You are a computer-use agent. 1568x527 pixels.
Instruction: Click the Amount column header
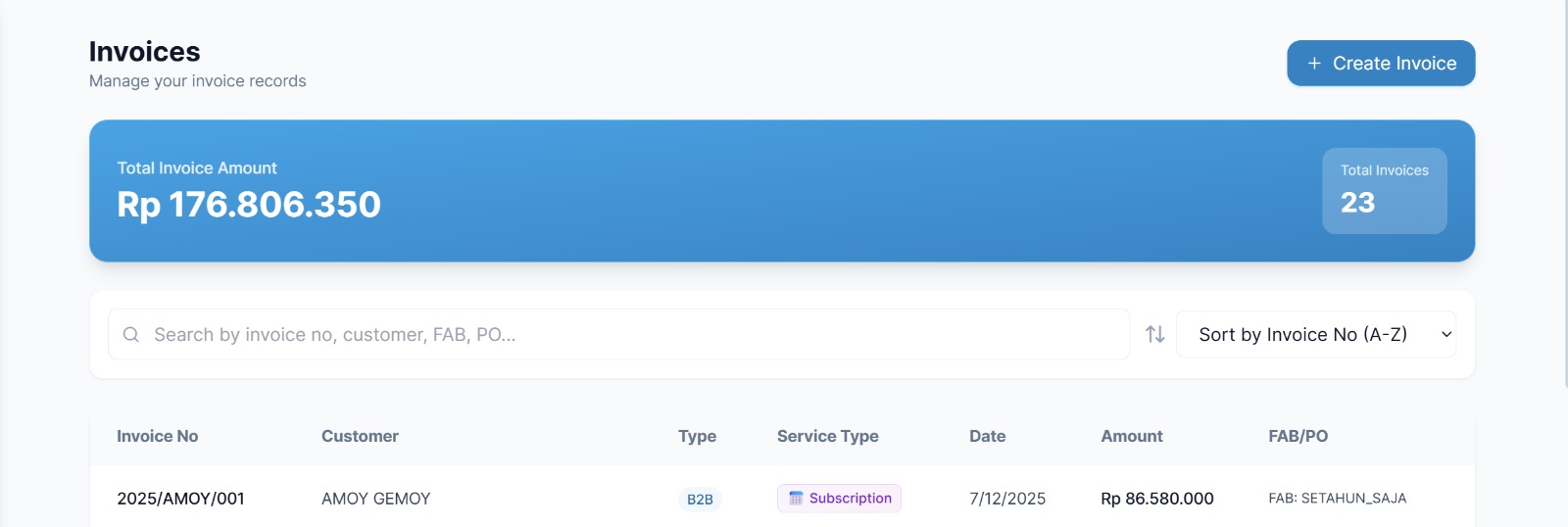pyautogui.click(x=1131, y=436)
